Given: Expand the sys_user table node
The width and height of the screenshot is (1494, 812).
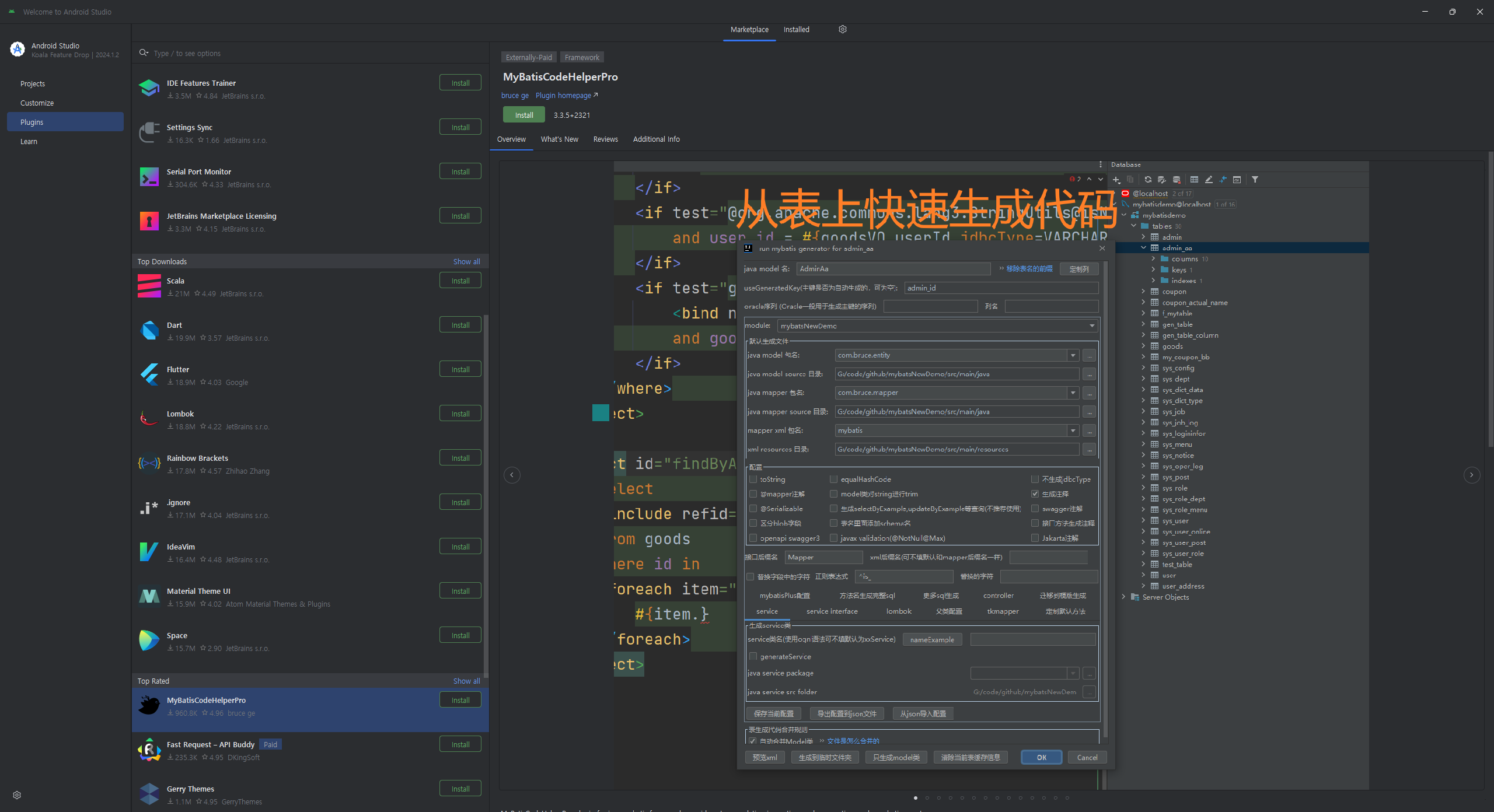Looking at the screenshot, I should tap(1143, 520).
